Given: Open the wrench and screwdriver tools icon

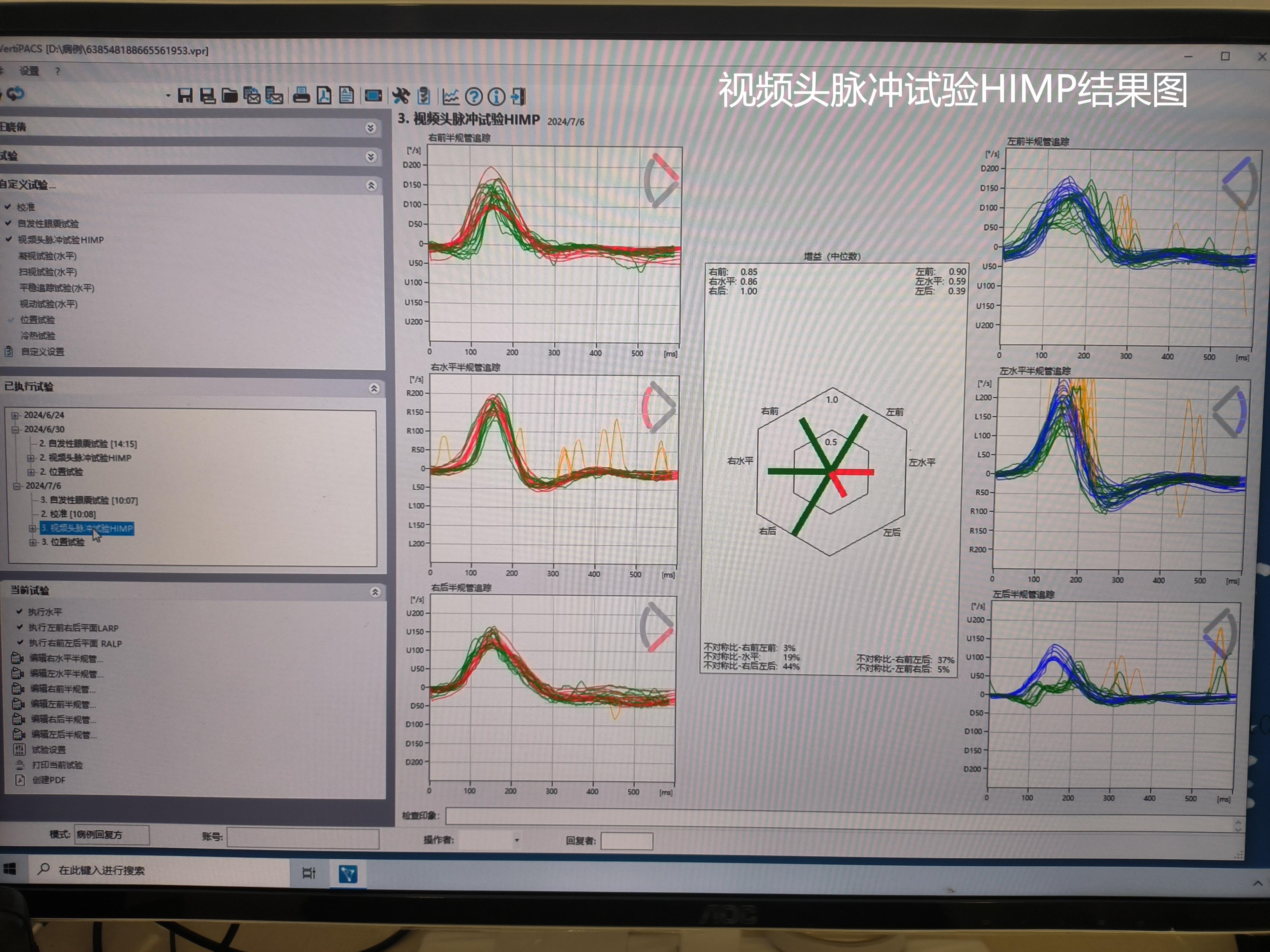Looking at the screenshot, I should (401, 96).
